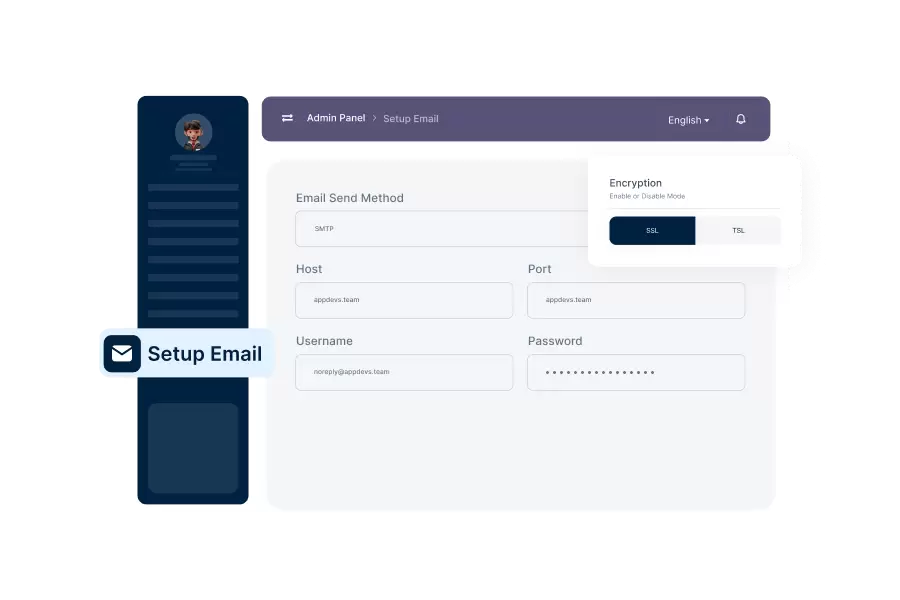Click the envelope icon beside Setup Email
The height and width of the screenshot is (600, 900).
(x=122, y=354)
